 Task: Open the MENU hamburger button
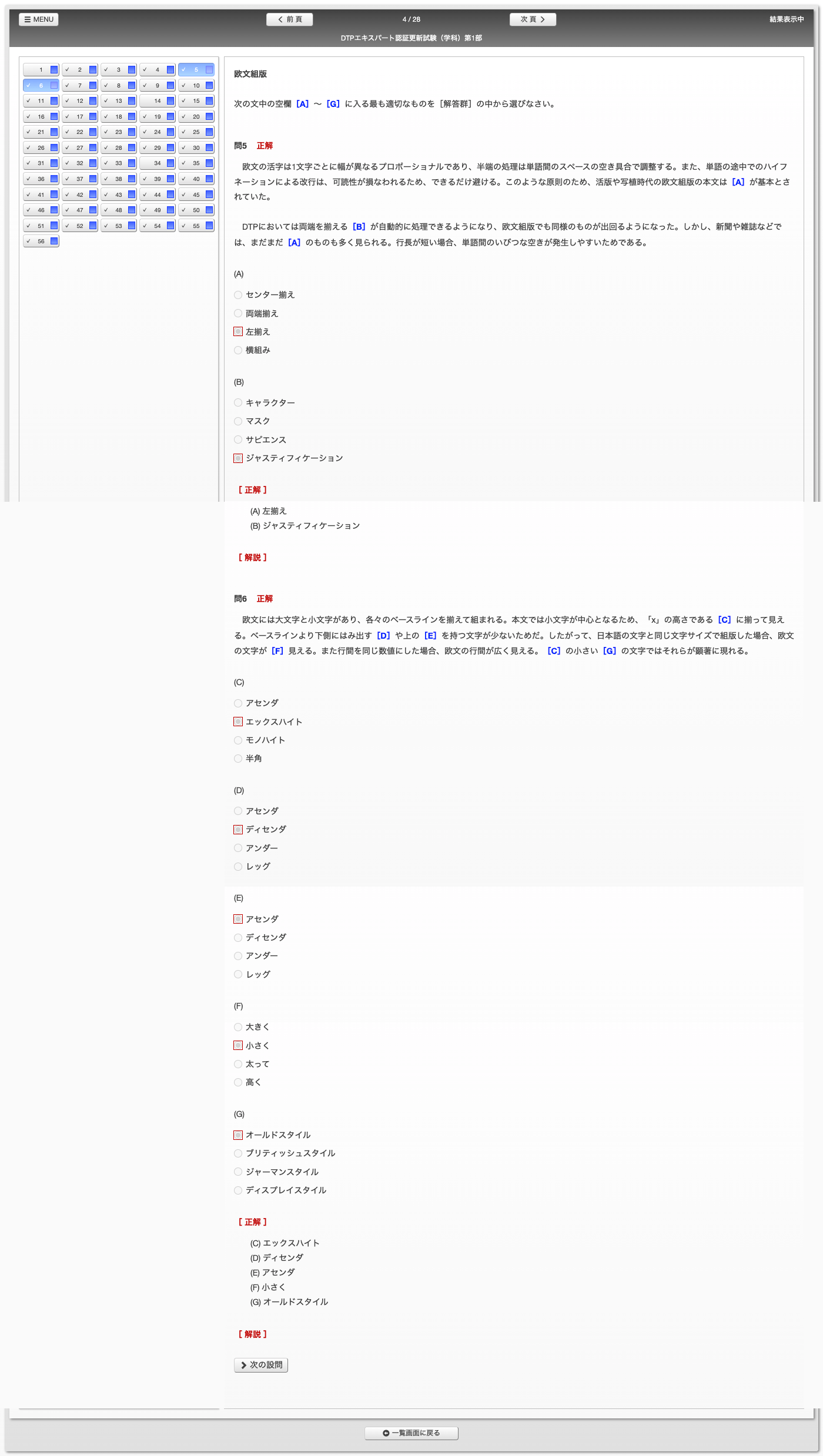(39, 19)
